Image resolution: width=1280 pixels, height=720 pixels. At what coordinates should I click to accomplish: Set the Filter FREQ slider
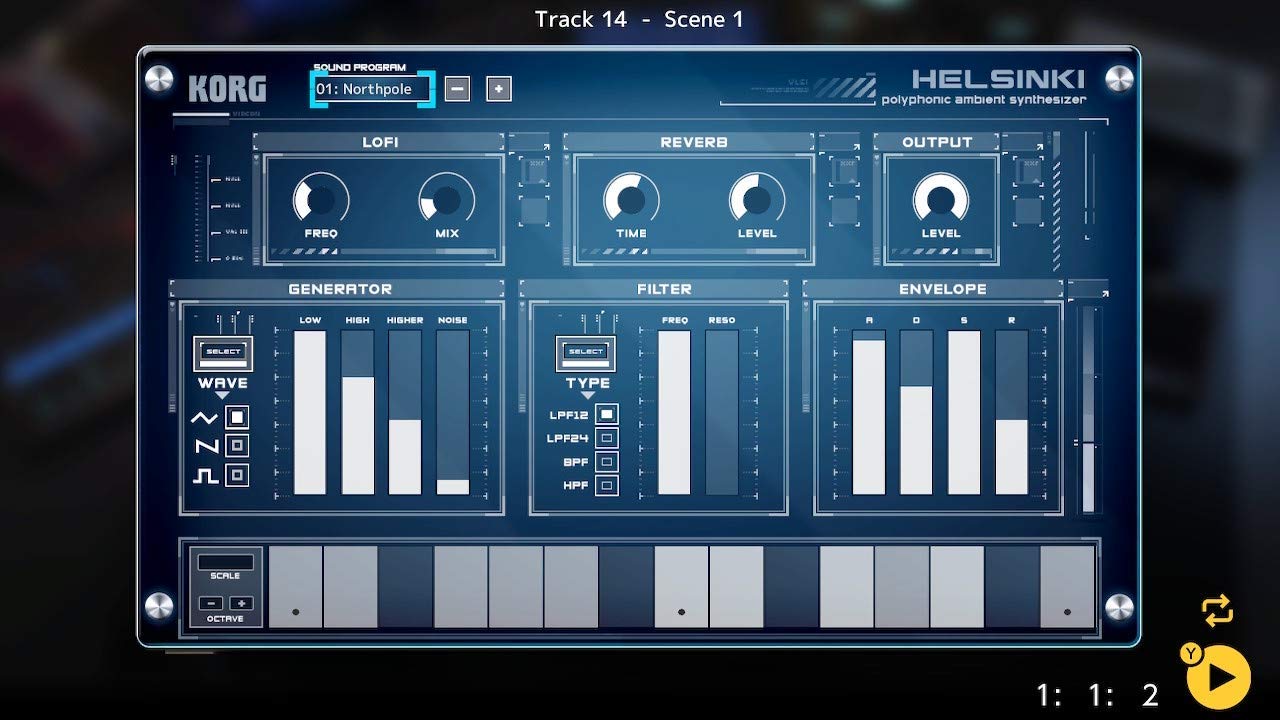(674, 412)
